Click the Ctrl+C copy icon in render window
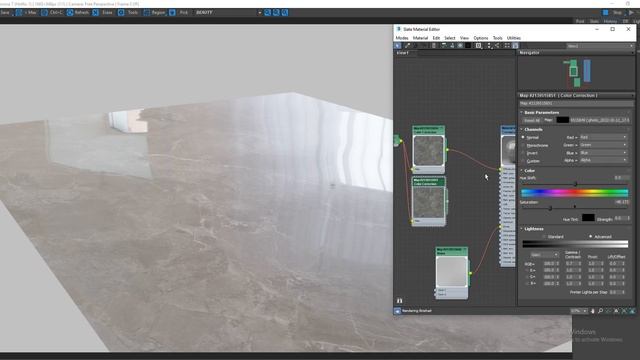The width and height of the screenshot is (640, 360). click(44, 13)
